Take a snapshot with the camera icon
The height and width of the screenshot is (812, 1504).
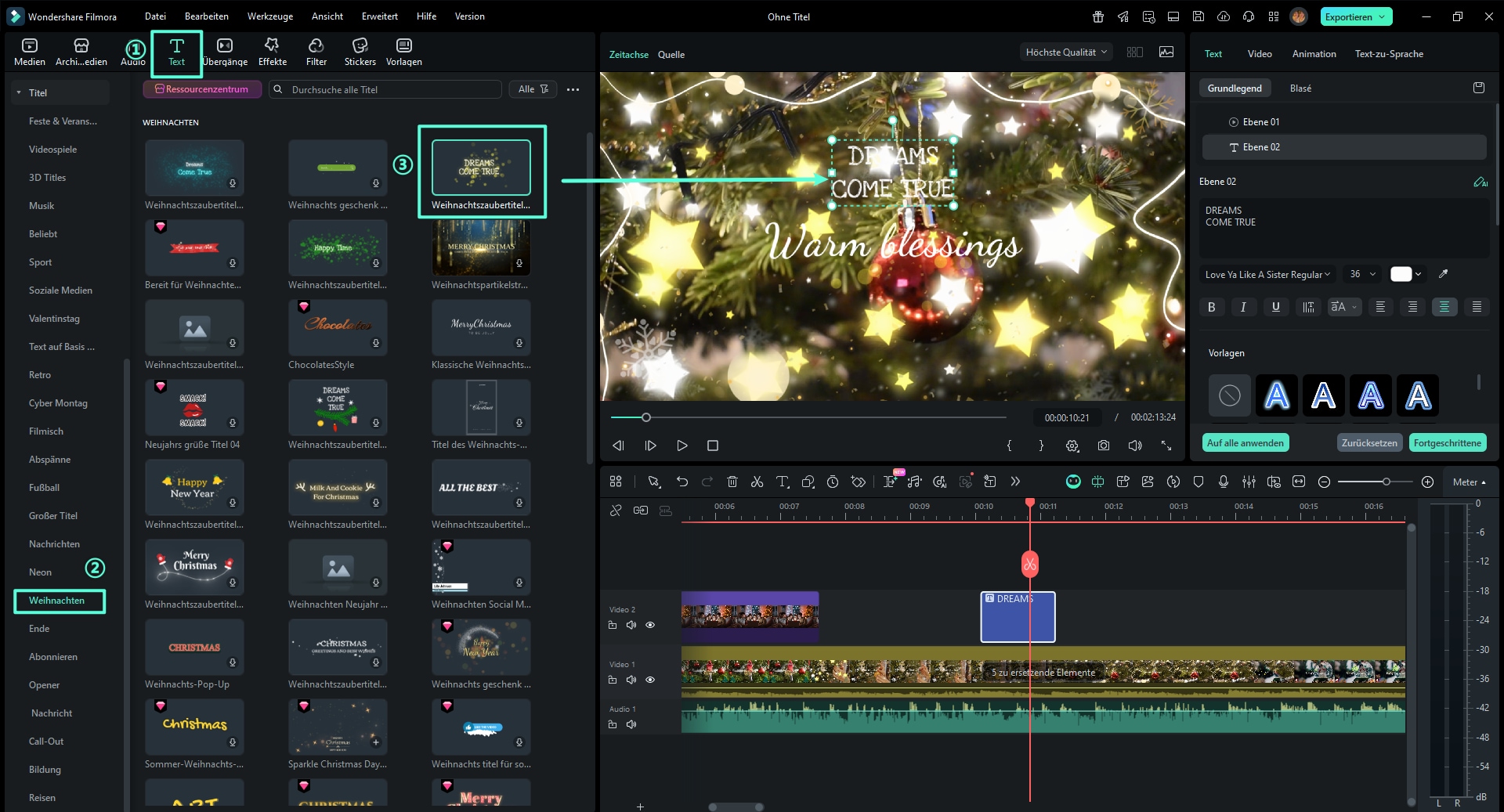click(x=1104, y=445)
